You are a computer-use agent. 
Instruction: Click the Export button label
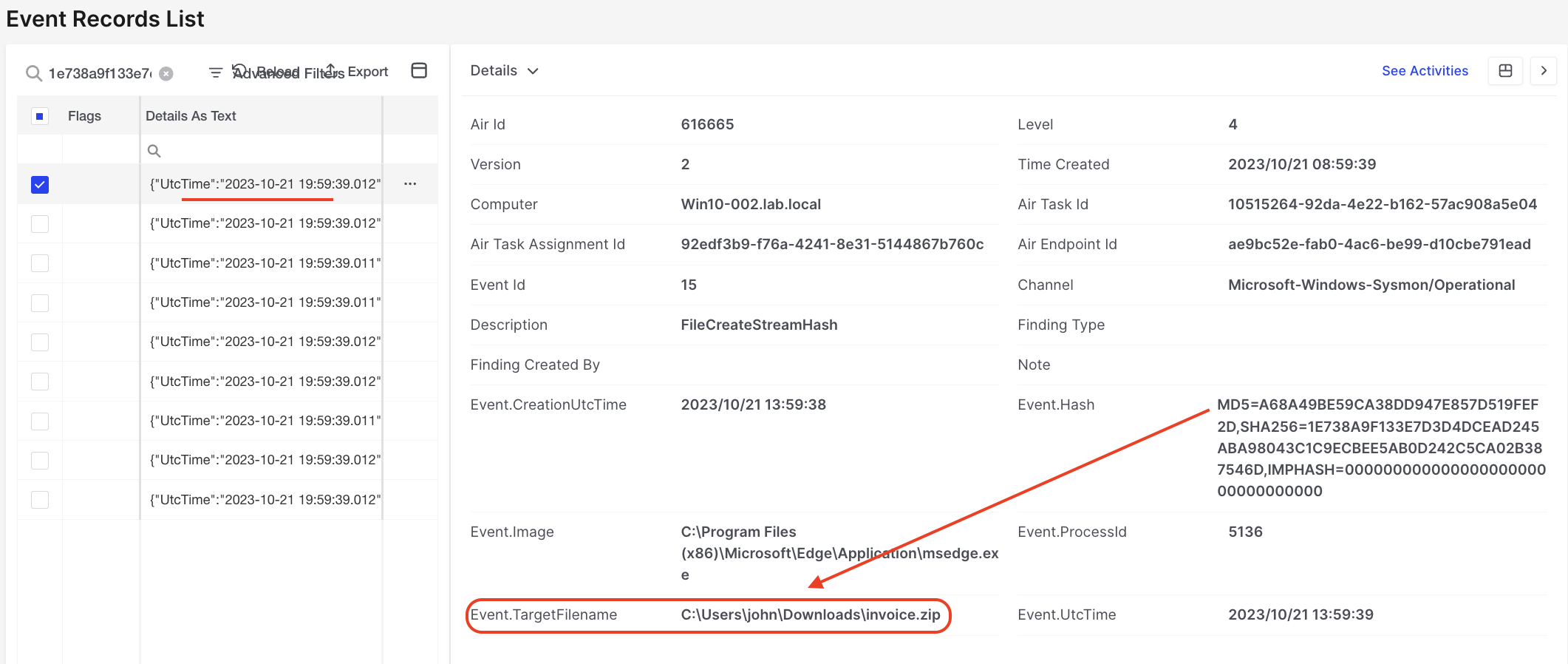point(367,72)
